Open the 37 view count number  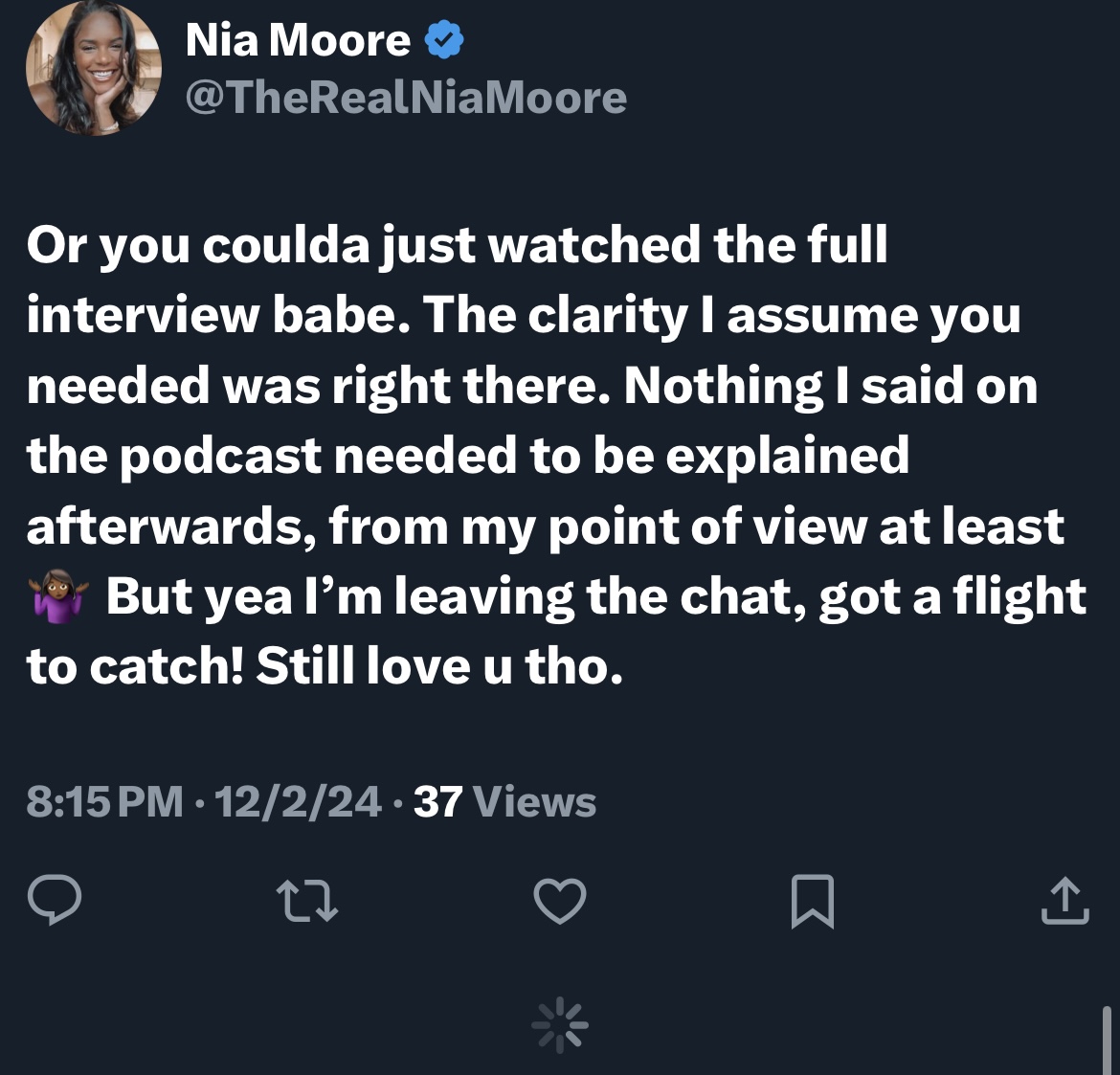[437, 801]
